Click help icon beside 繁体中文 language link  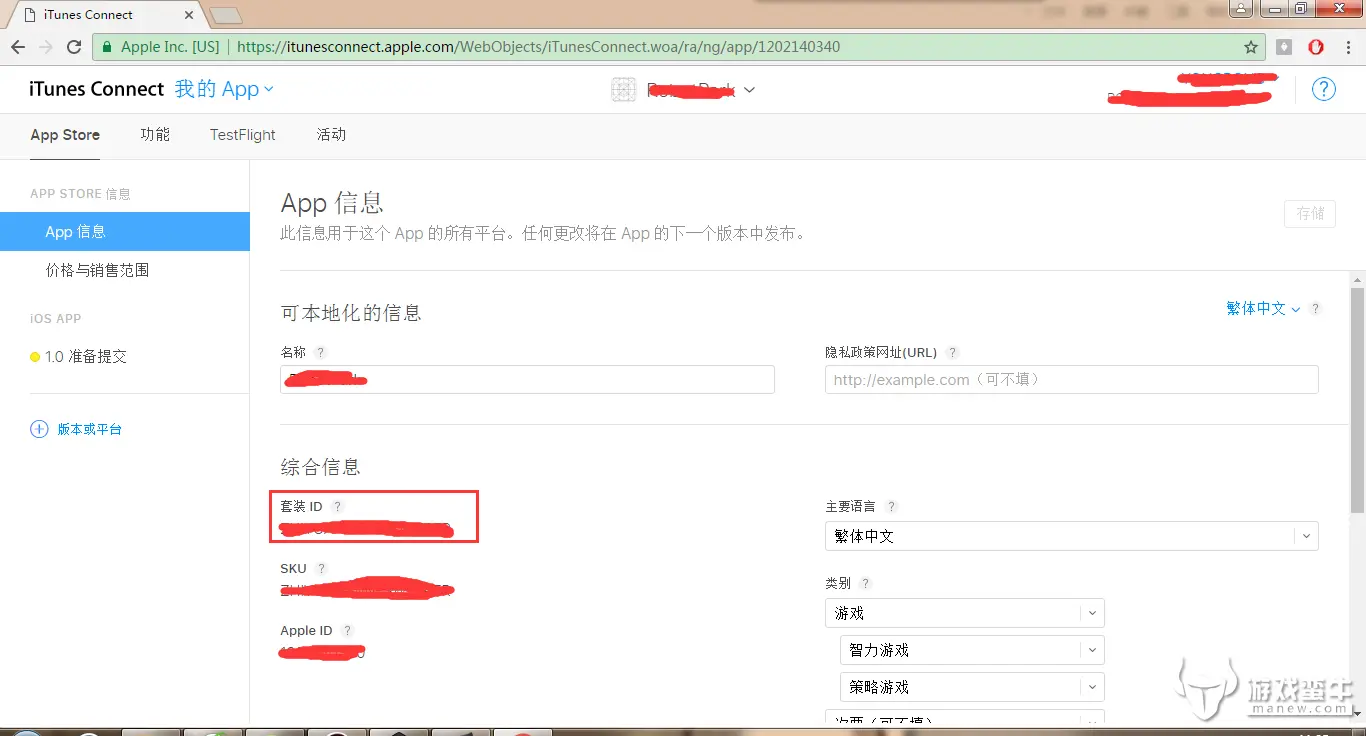(1316, 309)
